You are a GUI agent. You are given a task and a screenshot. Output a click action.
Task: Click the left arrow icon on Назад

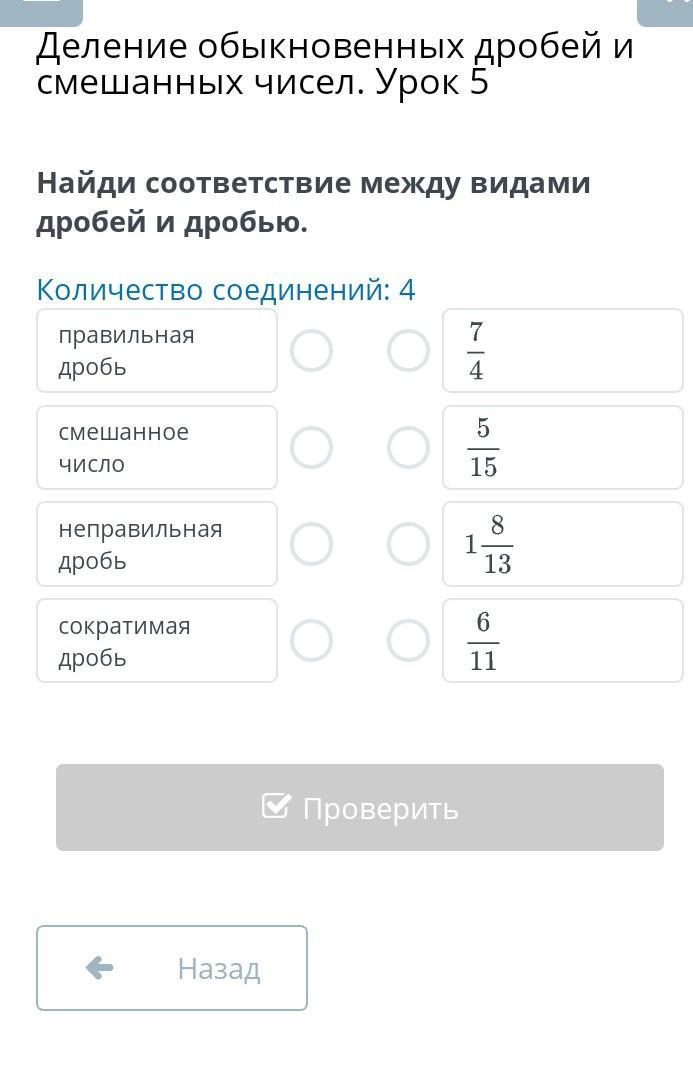[x=100, y=967]
